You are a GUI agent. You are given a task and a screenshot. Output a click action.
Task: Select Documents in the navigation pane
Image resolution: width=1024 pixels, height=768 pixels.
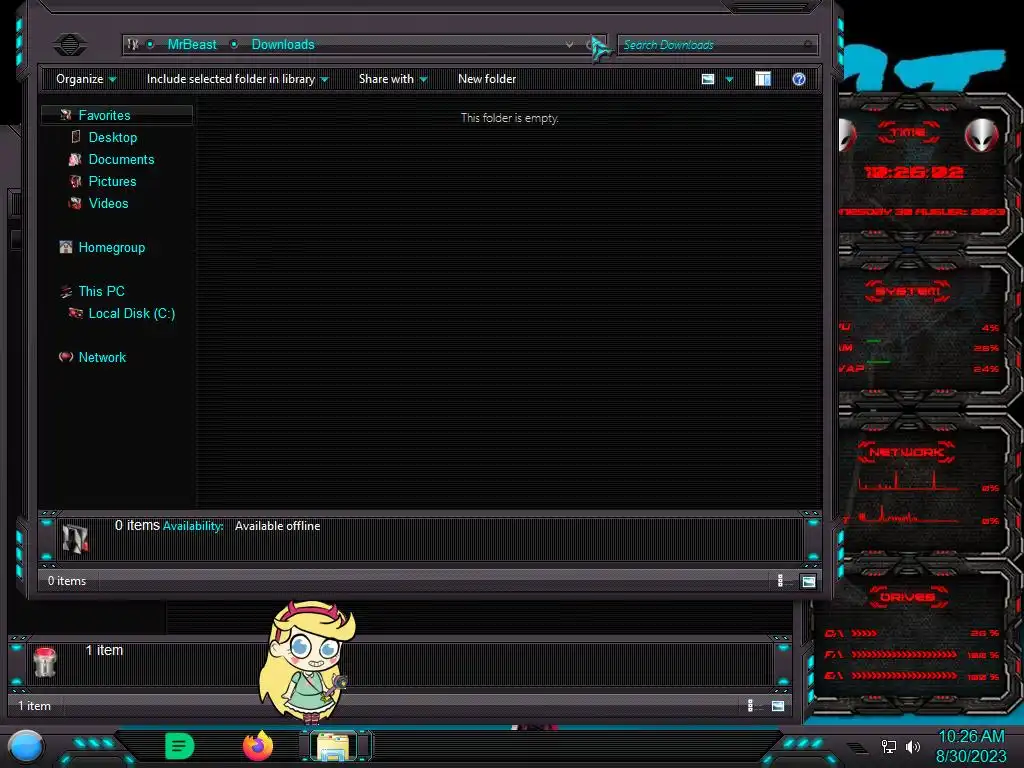coord(121,159)
